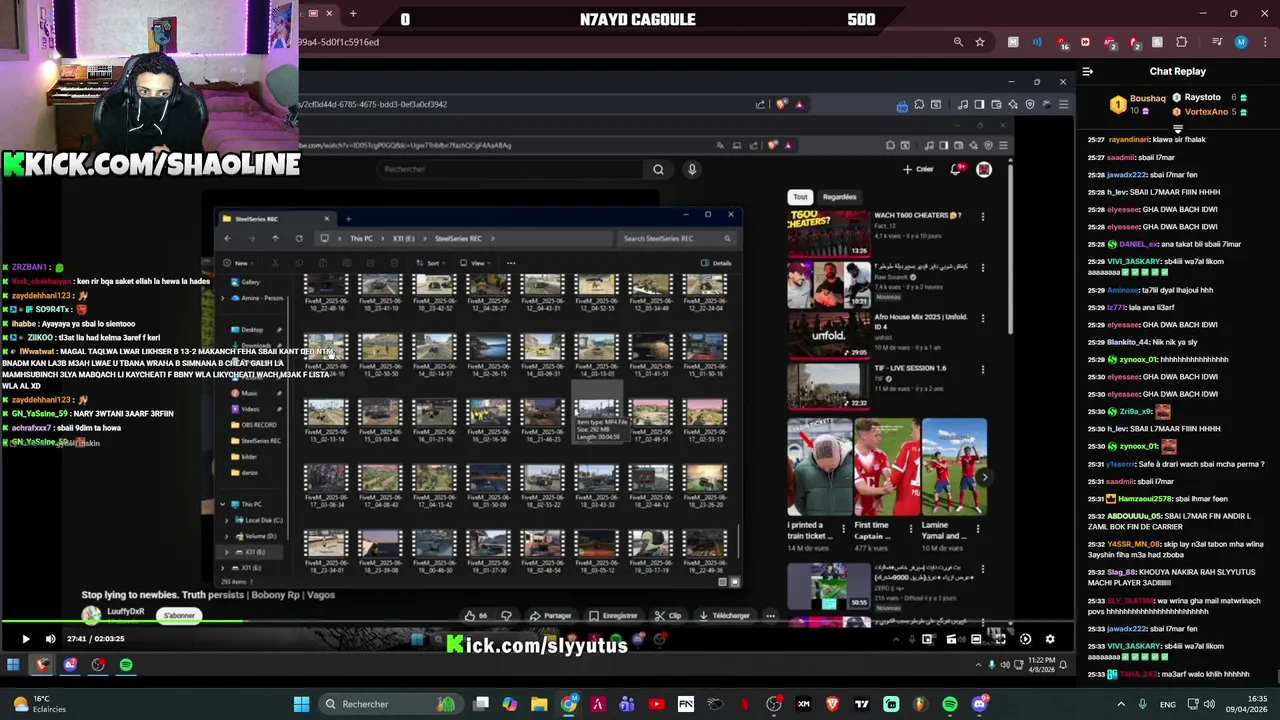This screenshot has height=720, width=1280.
Task: Open the Afro House Mix 2025 thumbnail
Action: 828,334
